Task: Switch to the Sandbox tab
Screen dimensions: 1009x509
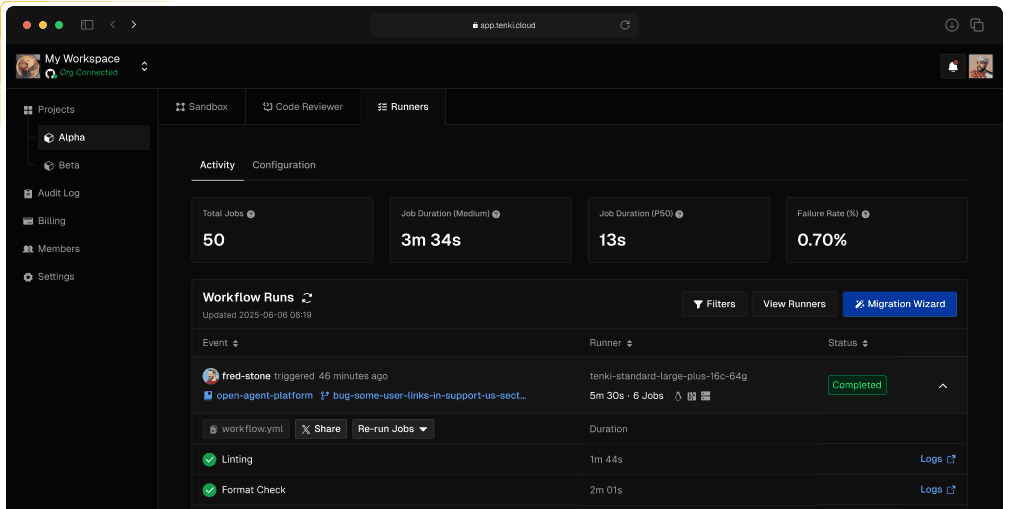Action: point(201,107)
